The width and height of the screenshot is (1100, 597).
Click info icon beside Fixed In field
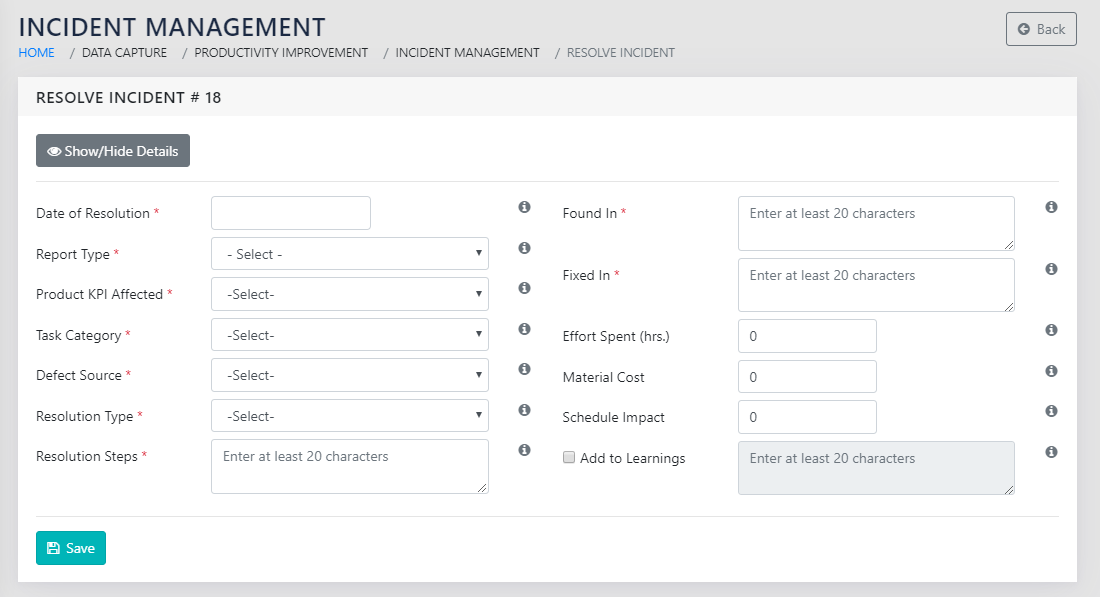(x=1051, y=269)
